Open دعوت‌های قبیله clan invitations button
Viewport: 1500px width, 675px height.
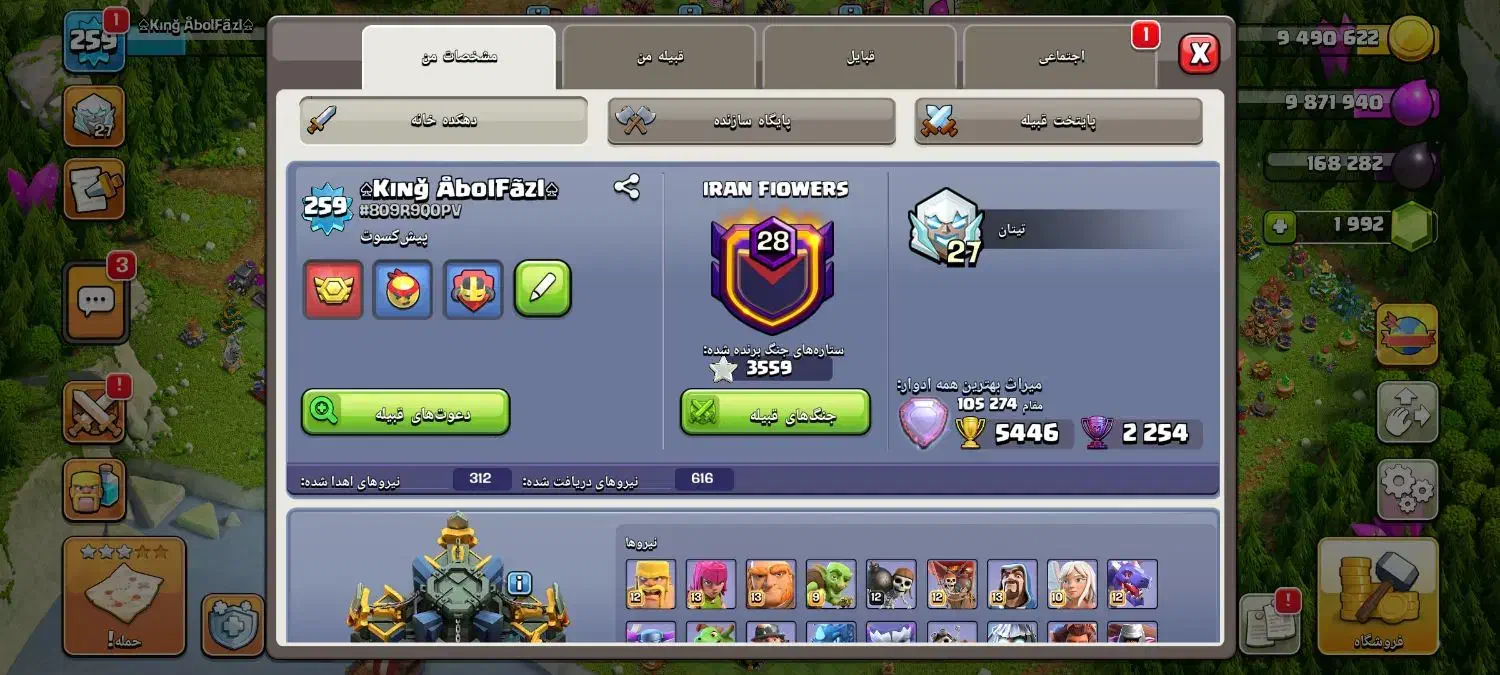(x=406, y=412)
